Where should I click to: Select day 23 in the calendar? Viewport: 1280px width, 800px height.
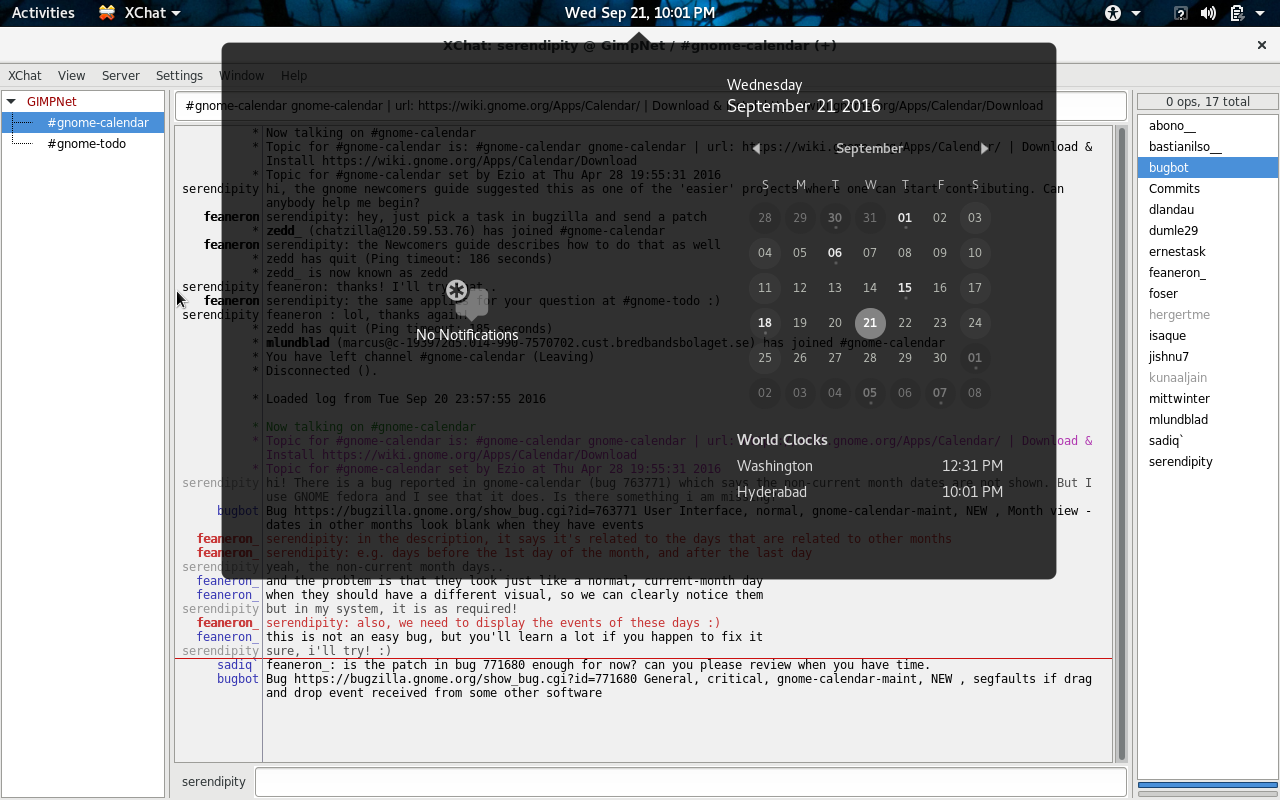940,323
